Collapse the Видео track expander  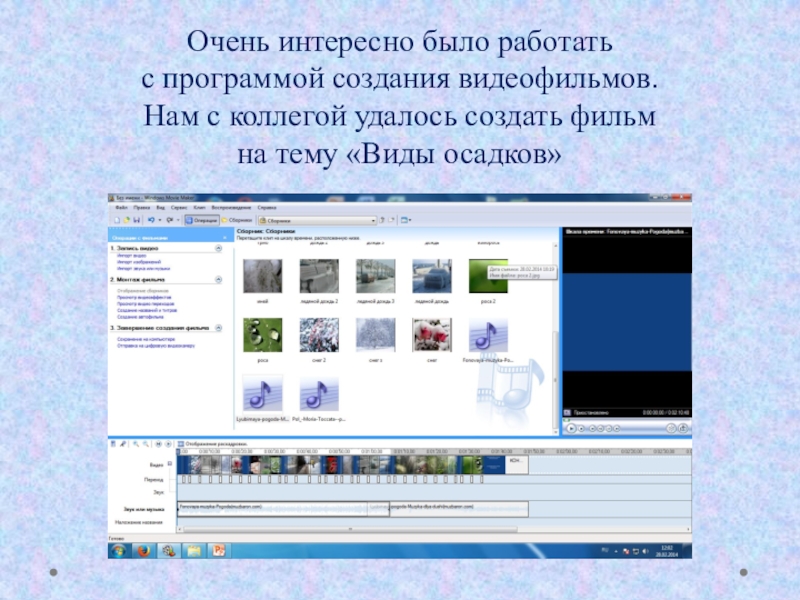[170, 463]
